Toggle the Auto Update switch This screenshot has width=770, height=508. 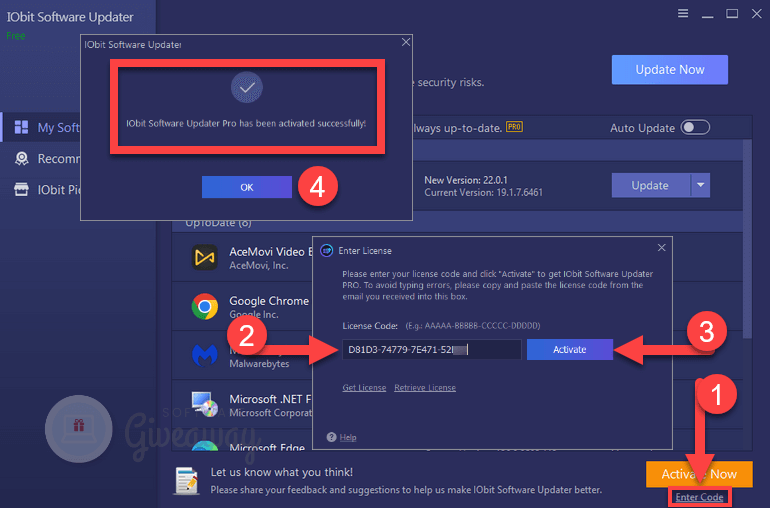click(695, 128)
